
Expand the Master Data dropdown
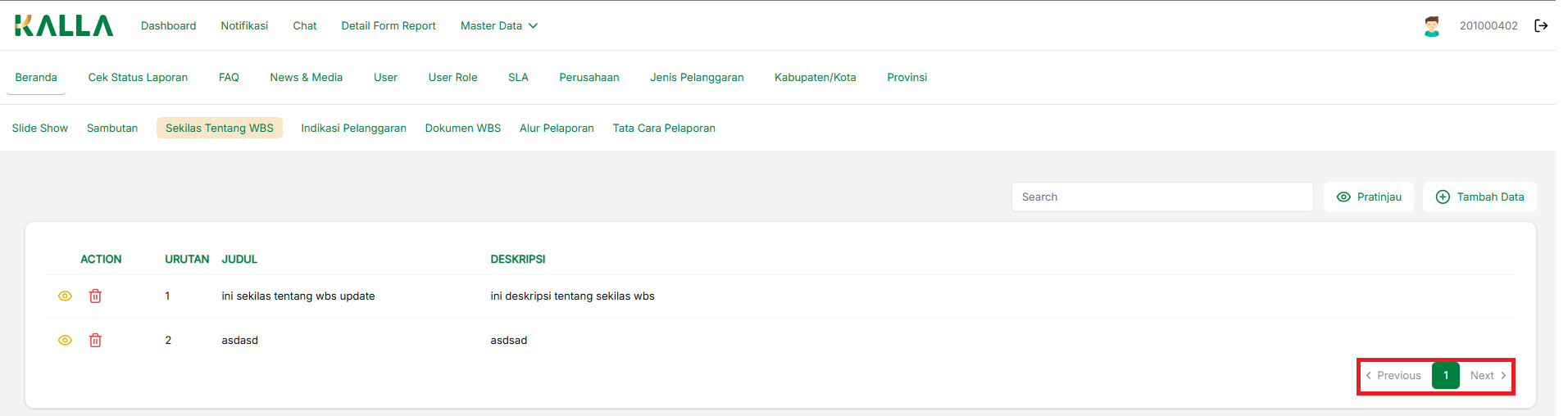pyautogui.click(x=498, y=26)
